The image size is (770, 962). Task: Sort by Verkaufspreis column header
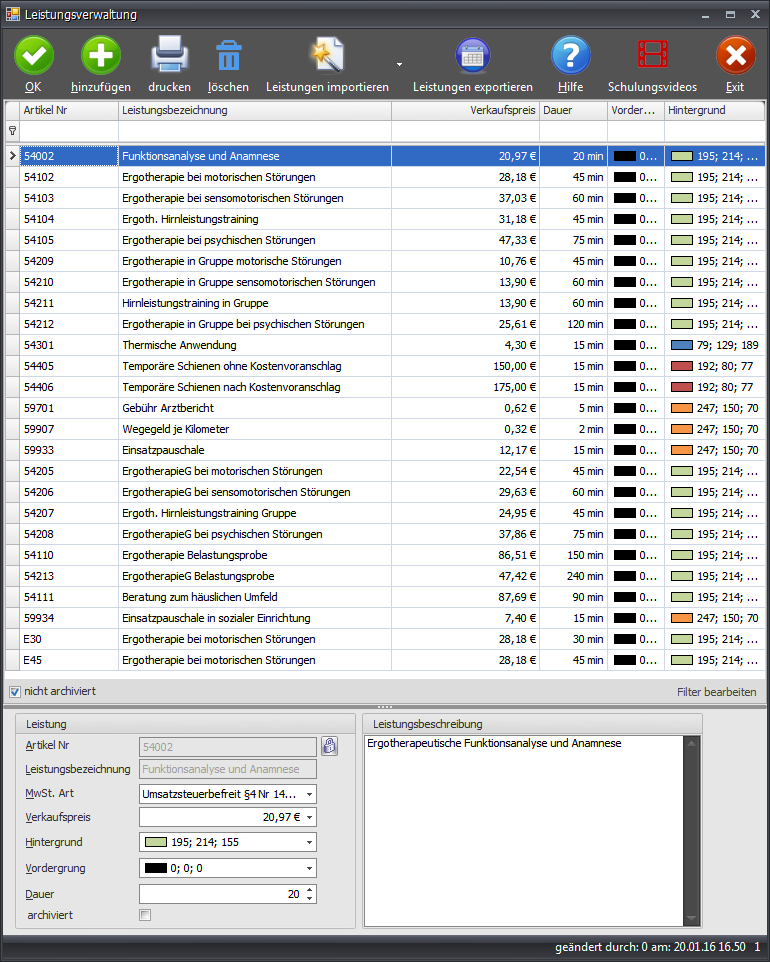[464, 110]
